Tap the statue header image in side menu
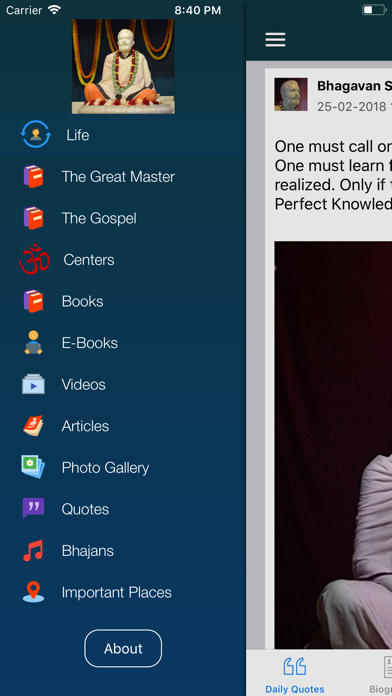 [123, 67]
